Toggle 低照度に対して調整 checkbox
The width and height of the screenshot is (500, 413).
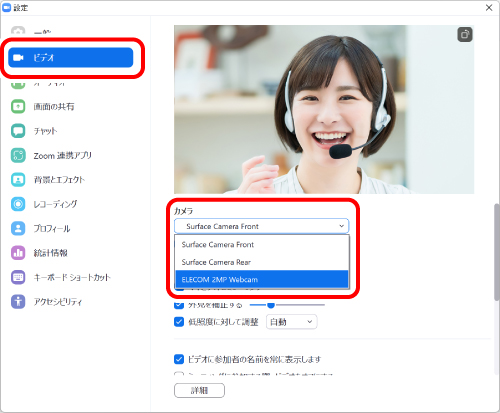point(179,322)
